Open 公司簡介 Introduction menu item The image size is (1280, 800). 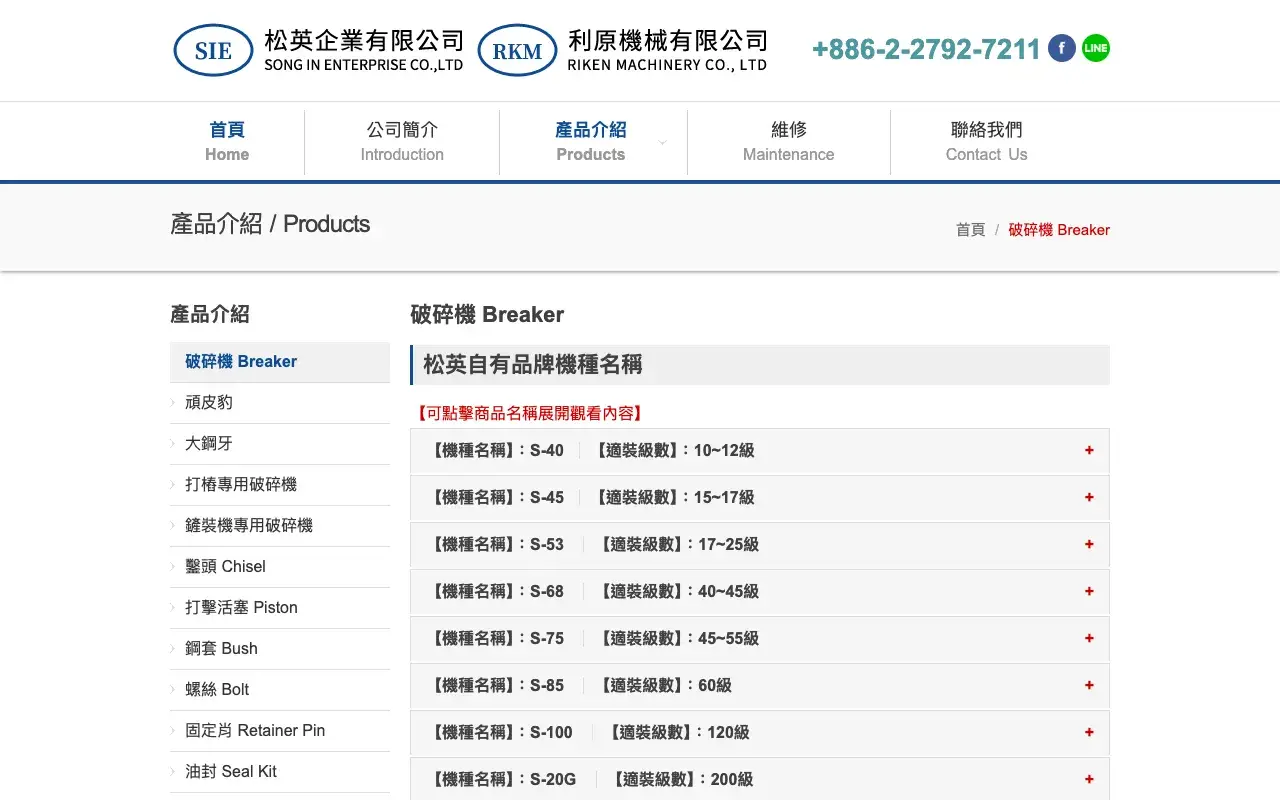coord(402,142)
